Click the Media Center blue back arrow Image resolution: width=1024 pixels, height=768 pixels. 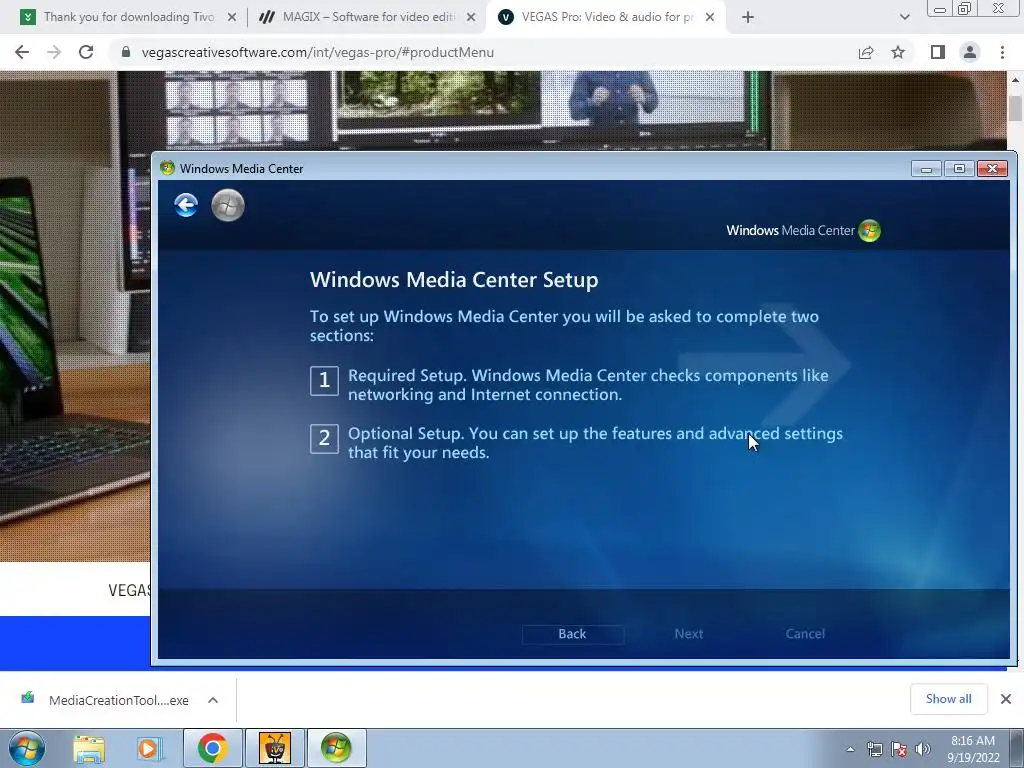pos(186,205)
